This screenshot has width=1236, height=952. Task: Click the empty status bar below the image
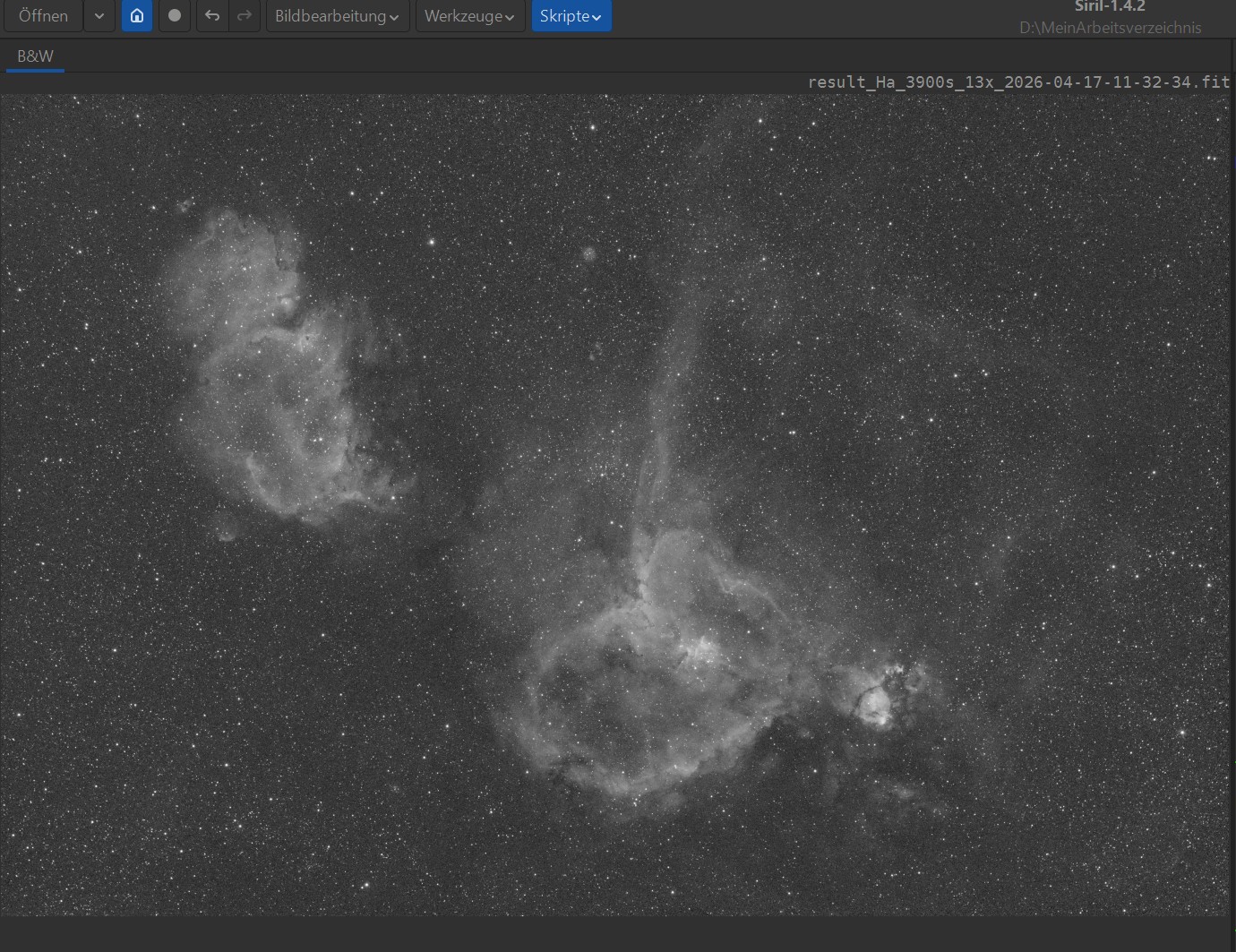(x=618, y=934)
